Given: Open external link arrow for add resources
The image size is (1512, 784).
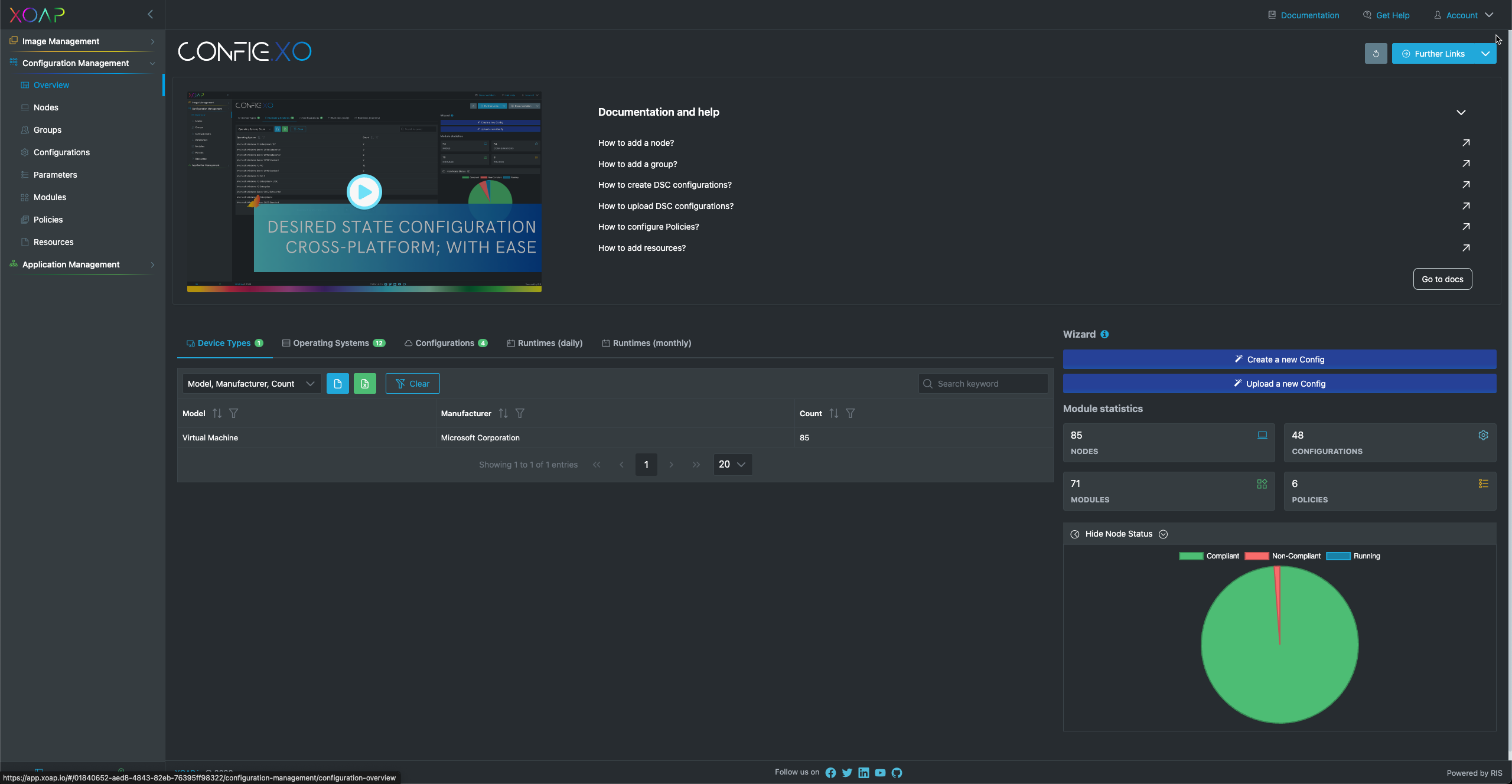Looking at the screenshot, I should pos(1465,248).
